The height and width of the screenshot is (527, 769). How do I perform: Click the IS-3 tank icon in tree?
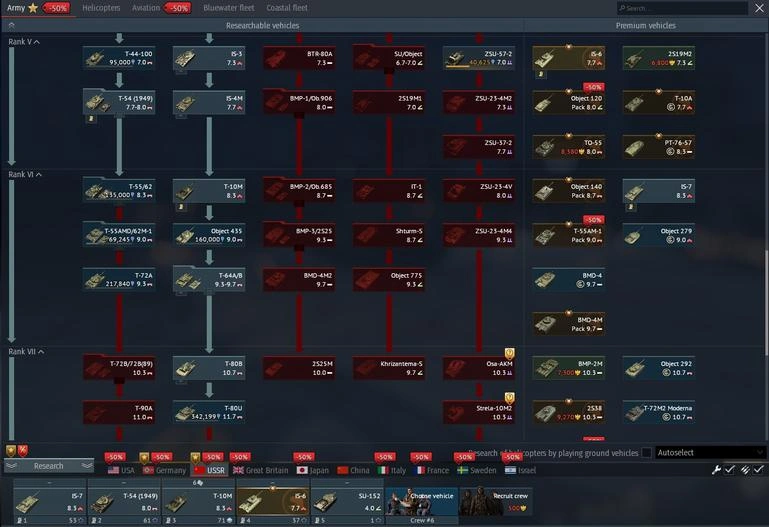[184, 59]
